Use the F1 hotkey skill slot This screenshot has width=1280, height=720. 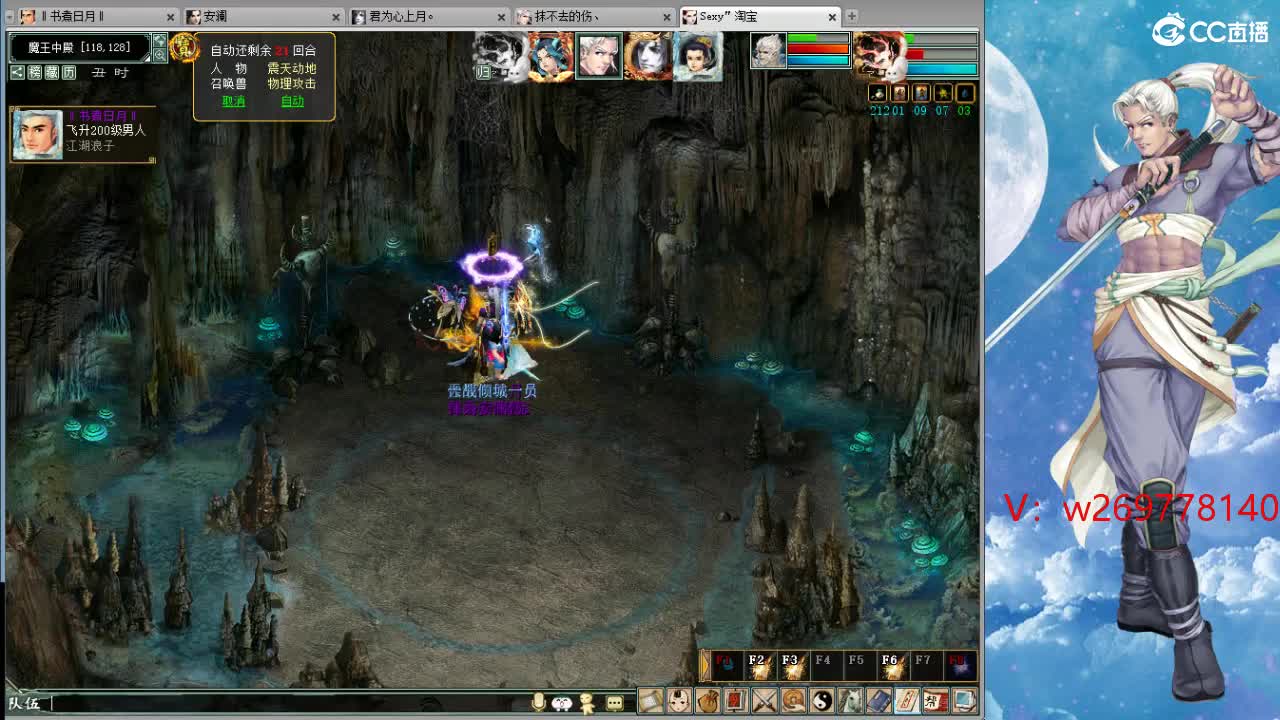727,665
